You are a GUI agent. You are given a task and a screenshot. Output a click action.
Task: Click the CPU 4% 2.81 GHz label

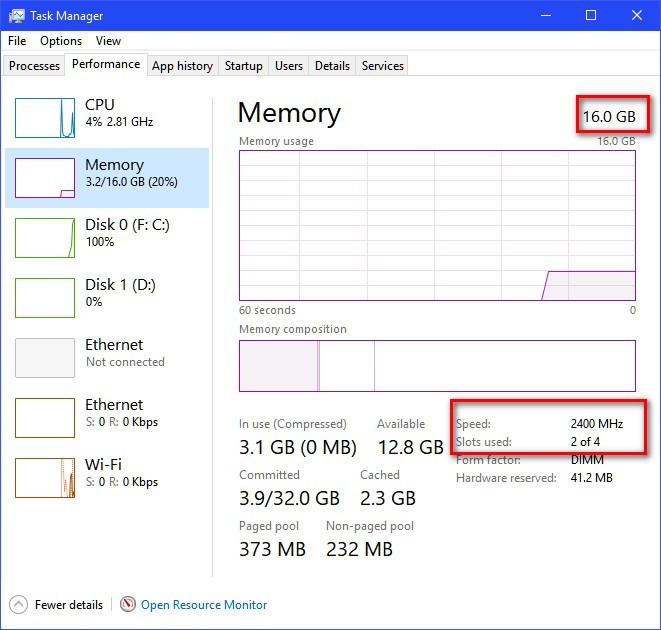[119, 113]
